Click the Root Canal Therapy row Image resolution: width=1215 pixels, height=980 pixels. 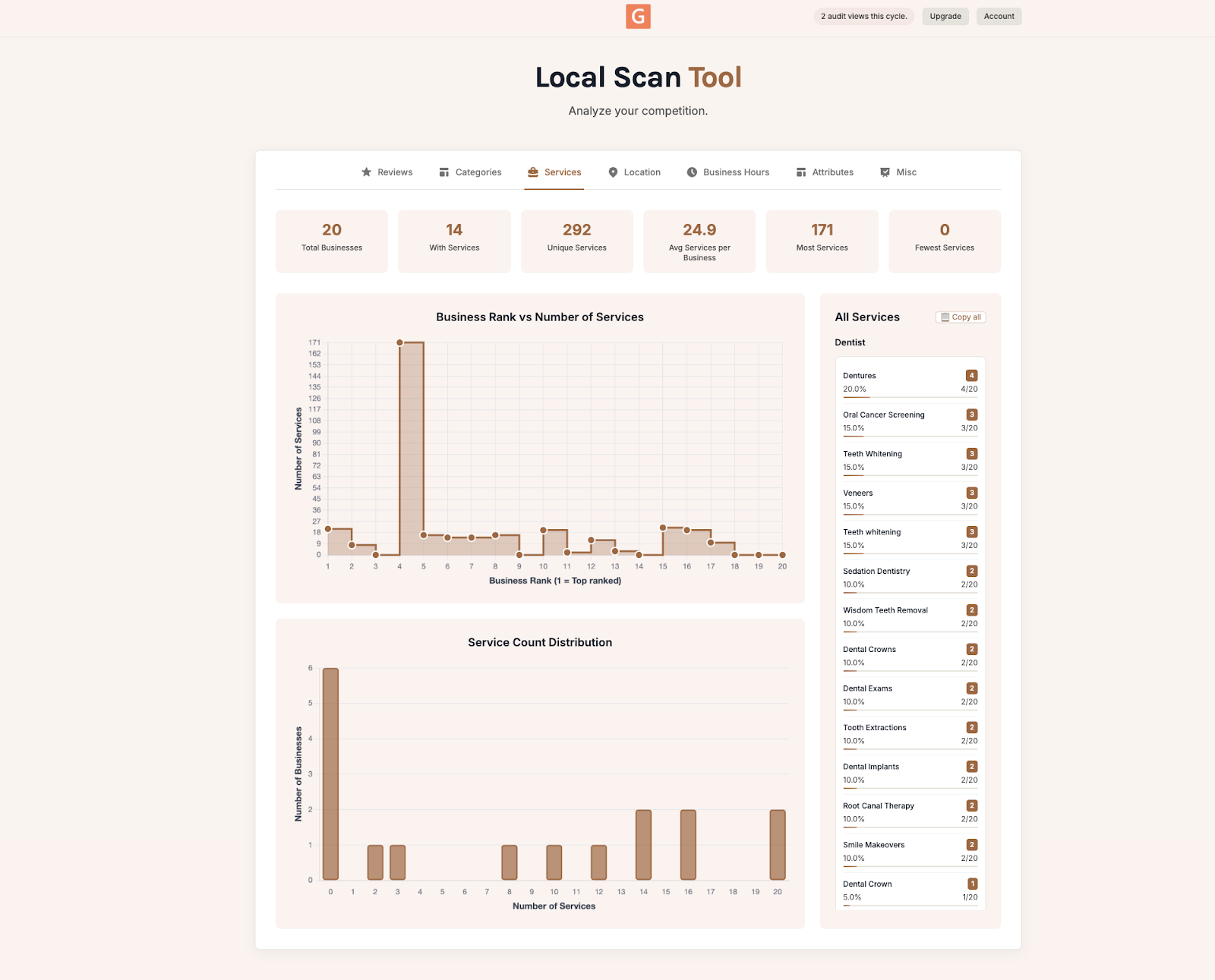coord(910,812)
